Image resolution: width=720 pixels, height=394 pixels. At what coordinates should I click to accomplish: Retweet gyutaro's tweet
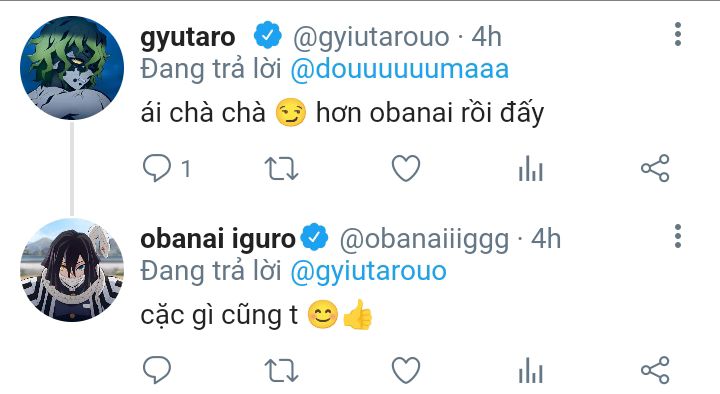pos(281,169)
